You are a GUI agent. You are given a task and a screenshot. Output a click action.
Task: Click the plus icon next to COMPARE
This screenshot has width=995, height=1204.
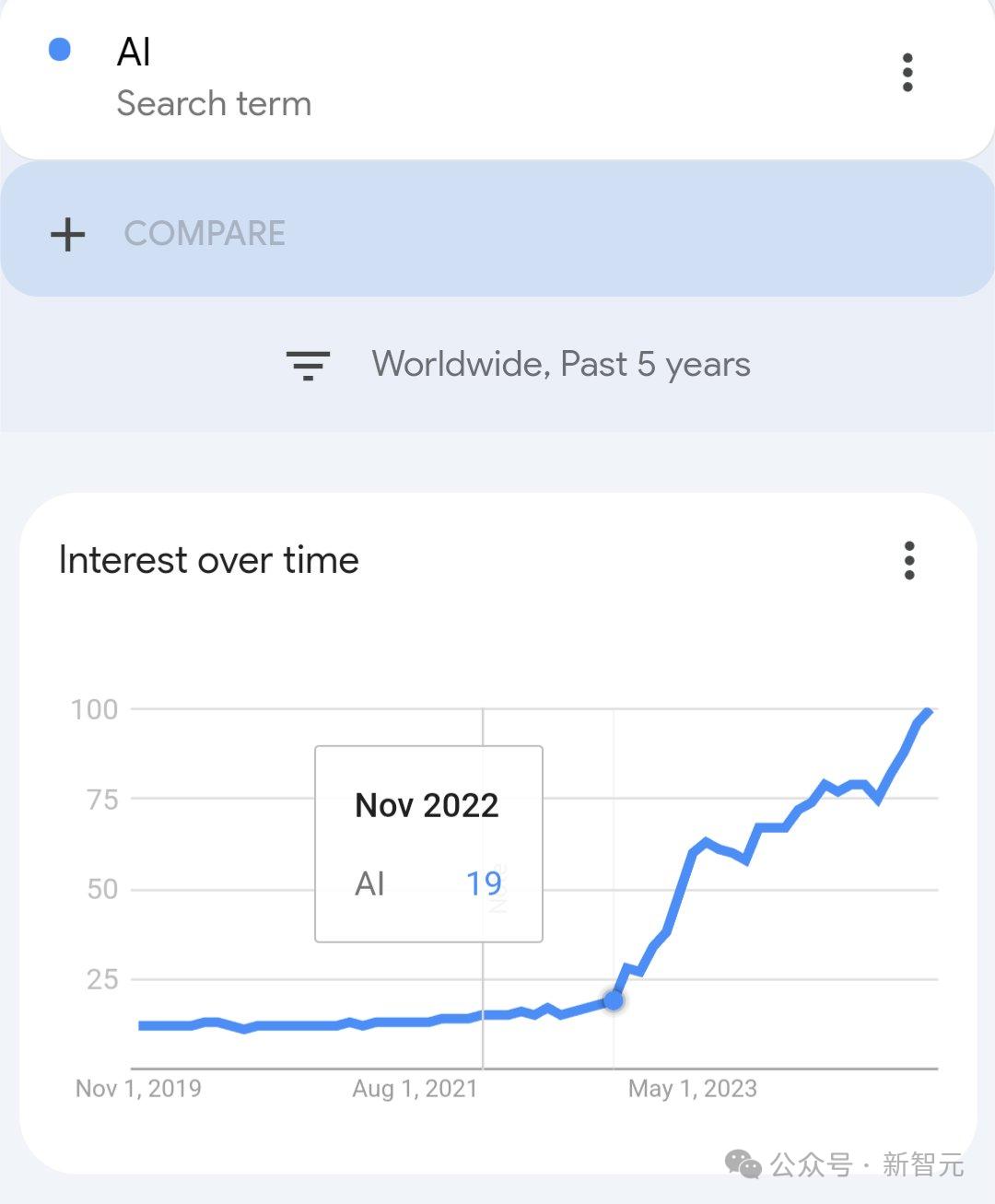(67, 233)
